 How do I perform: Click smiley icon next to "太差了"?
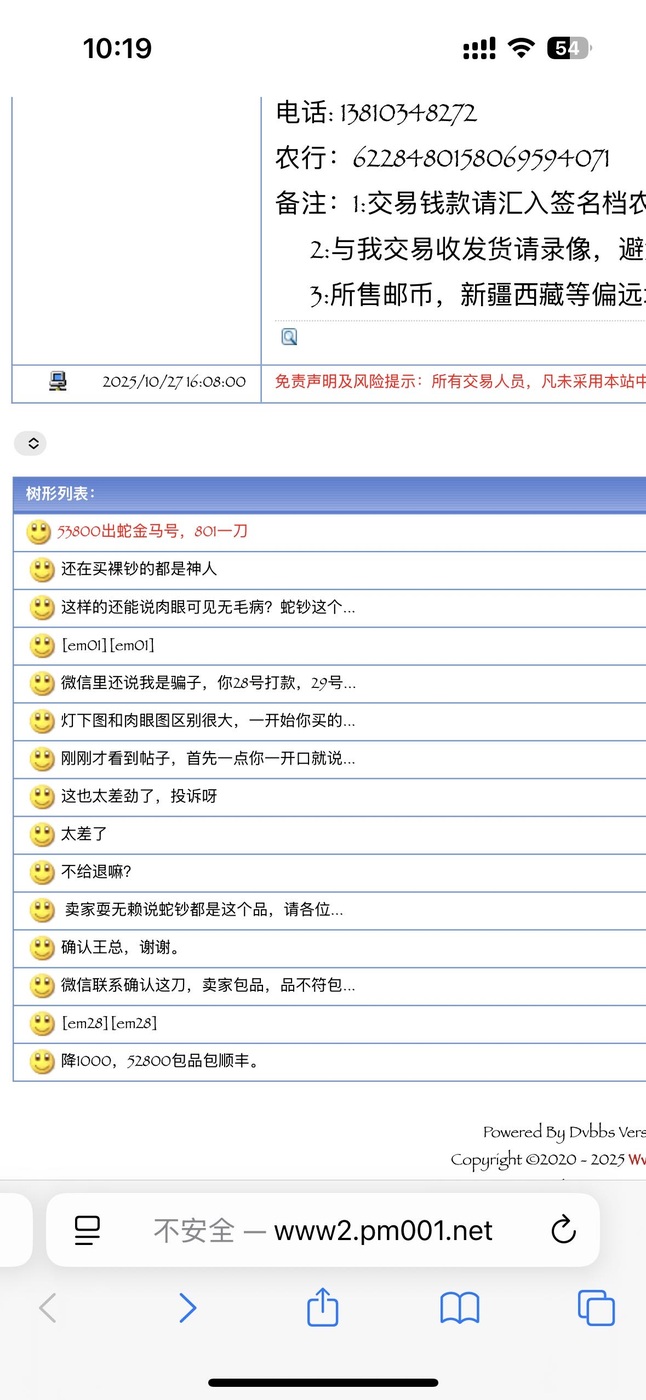pos(42,834)
